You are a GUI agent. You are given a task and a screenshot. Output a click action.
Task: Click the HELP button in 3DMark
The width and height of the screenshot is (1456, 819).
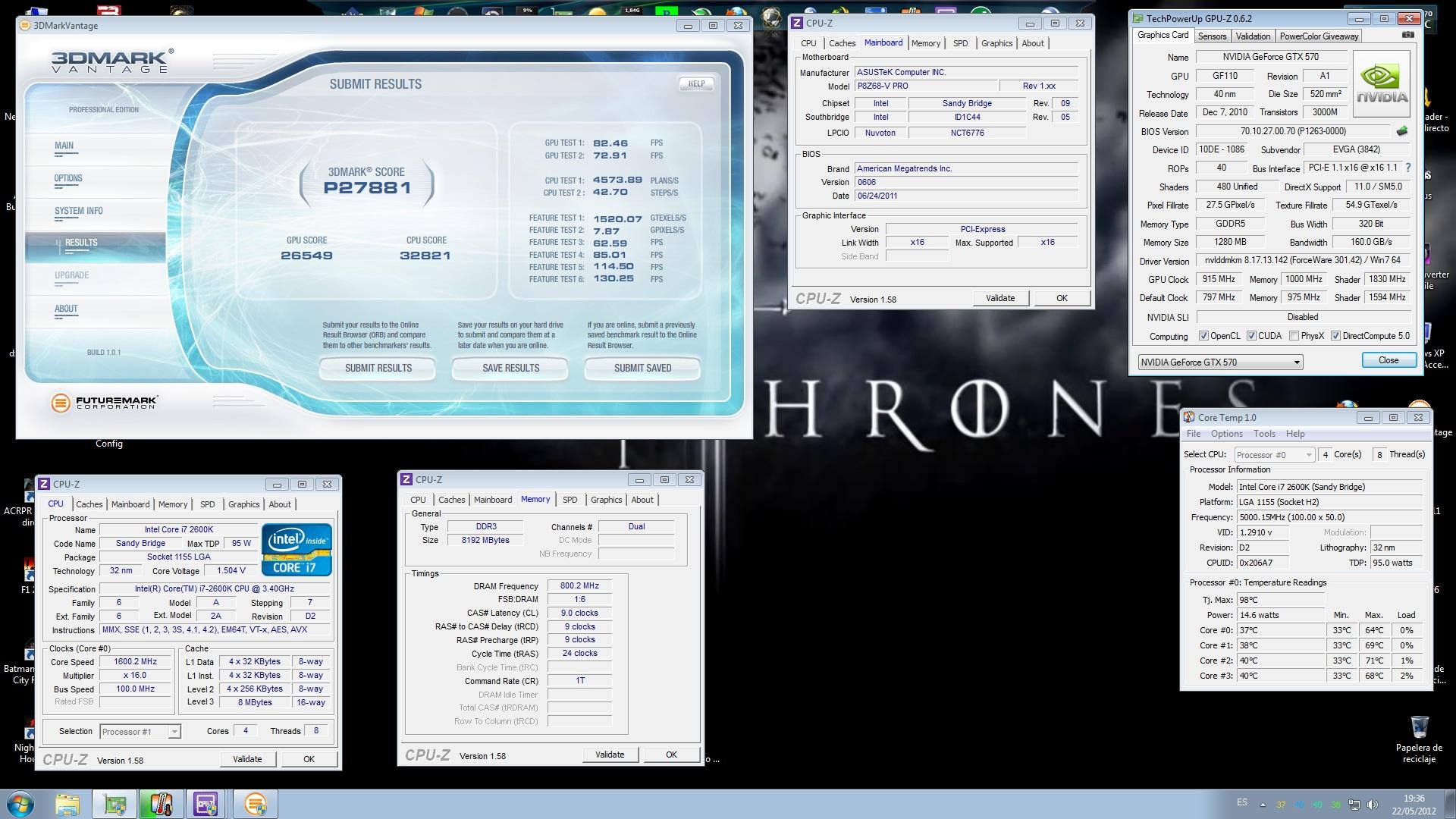pyautogui.click(x=696, y=84)
